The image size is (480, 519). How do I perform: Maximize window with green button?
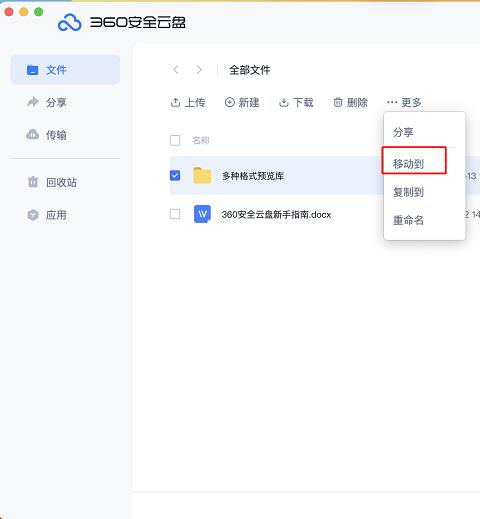pyautogui.click(x=39, y=12)
